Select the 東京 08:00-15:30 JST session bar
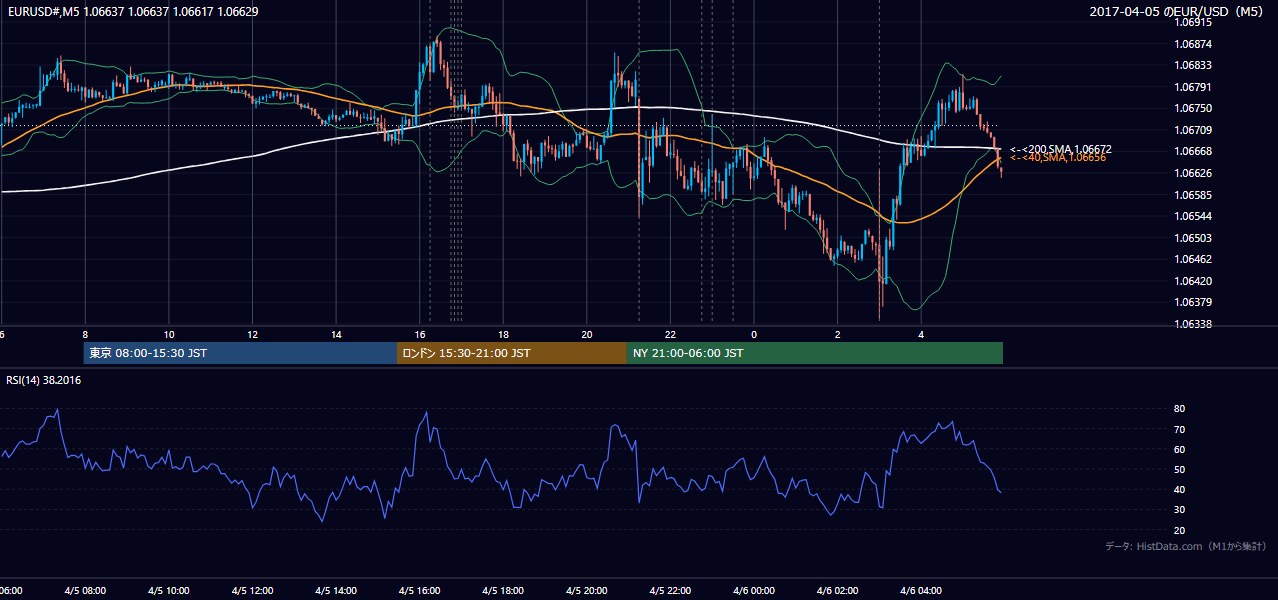 [240, 353]
